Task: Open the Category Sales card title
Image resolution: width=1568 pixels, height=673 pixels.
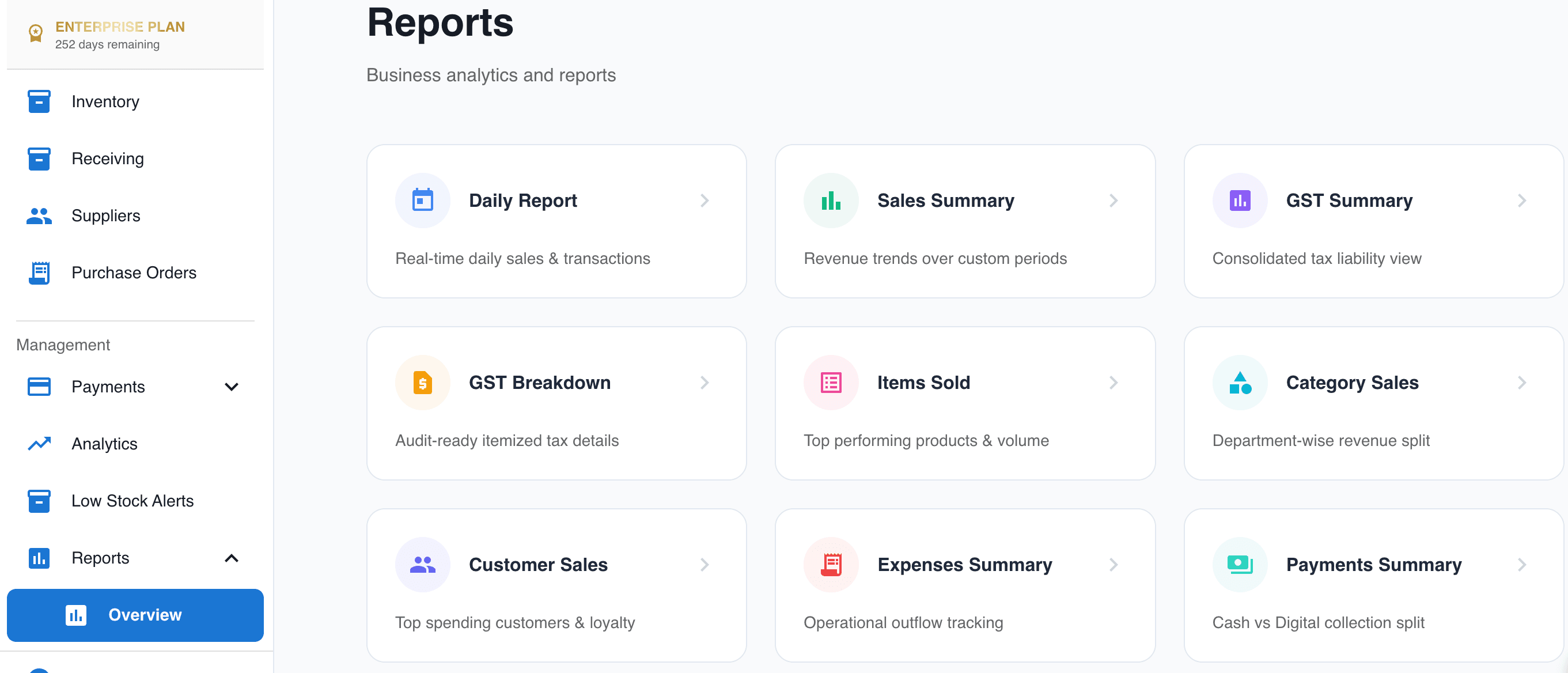Action: pyautogui.click(x=1352, y=383)
